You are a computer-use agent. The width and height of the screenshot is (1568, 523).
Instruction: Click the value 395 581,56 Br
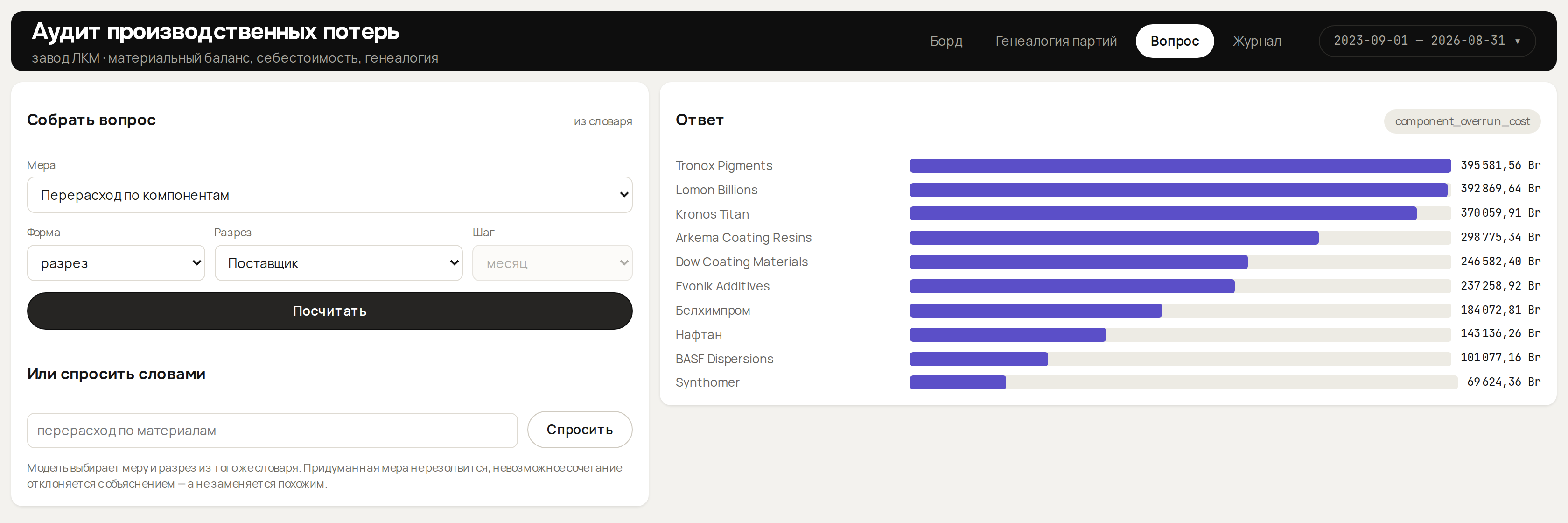click(1500, 165)
